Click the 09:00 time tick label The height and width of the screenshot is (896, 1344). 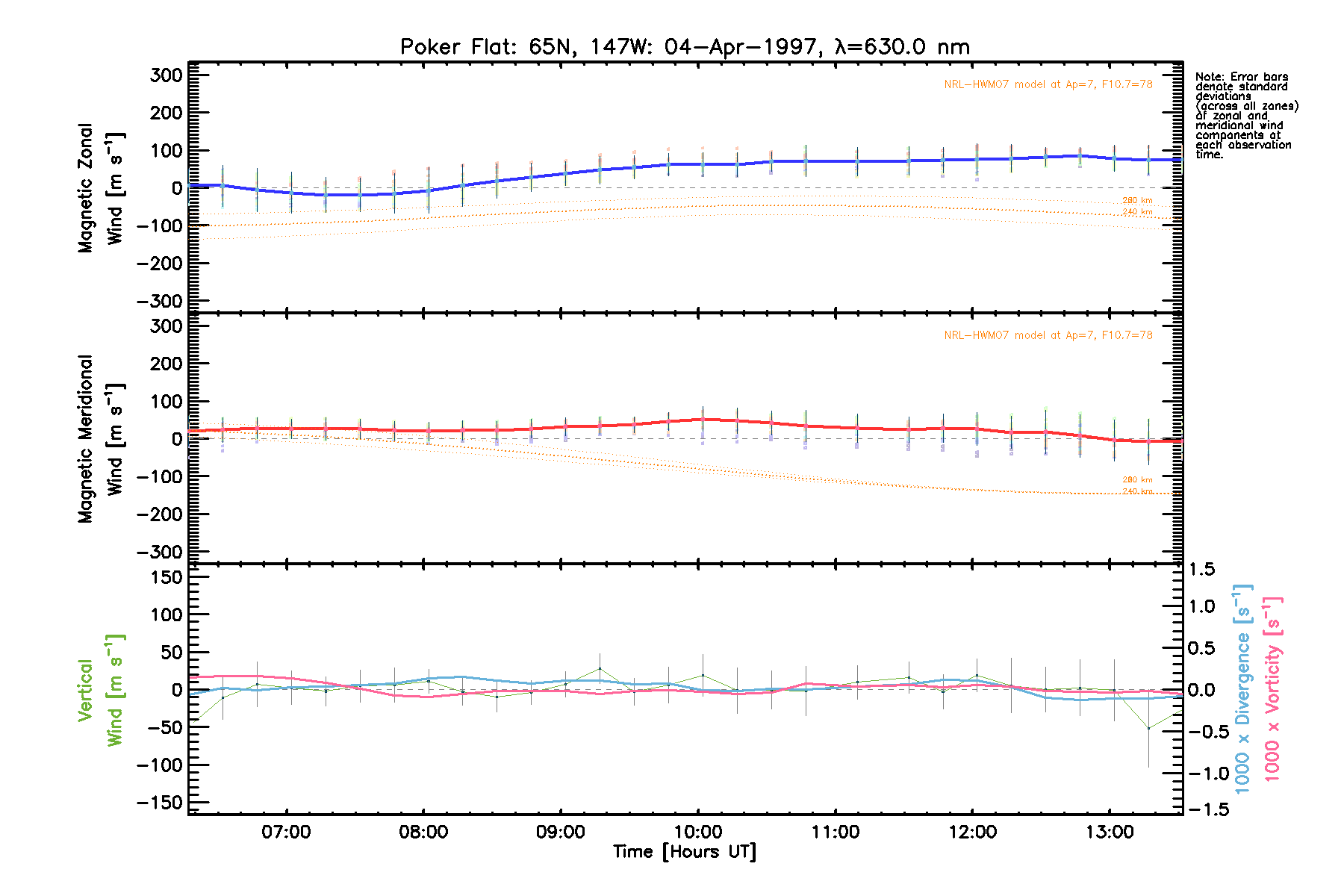point(561,833)
